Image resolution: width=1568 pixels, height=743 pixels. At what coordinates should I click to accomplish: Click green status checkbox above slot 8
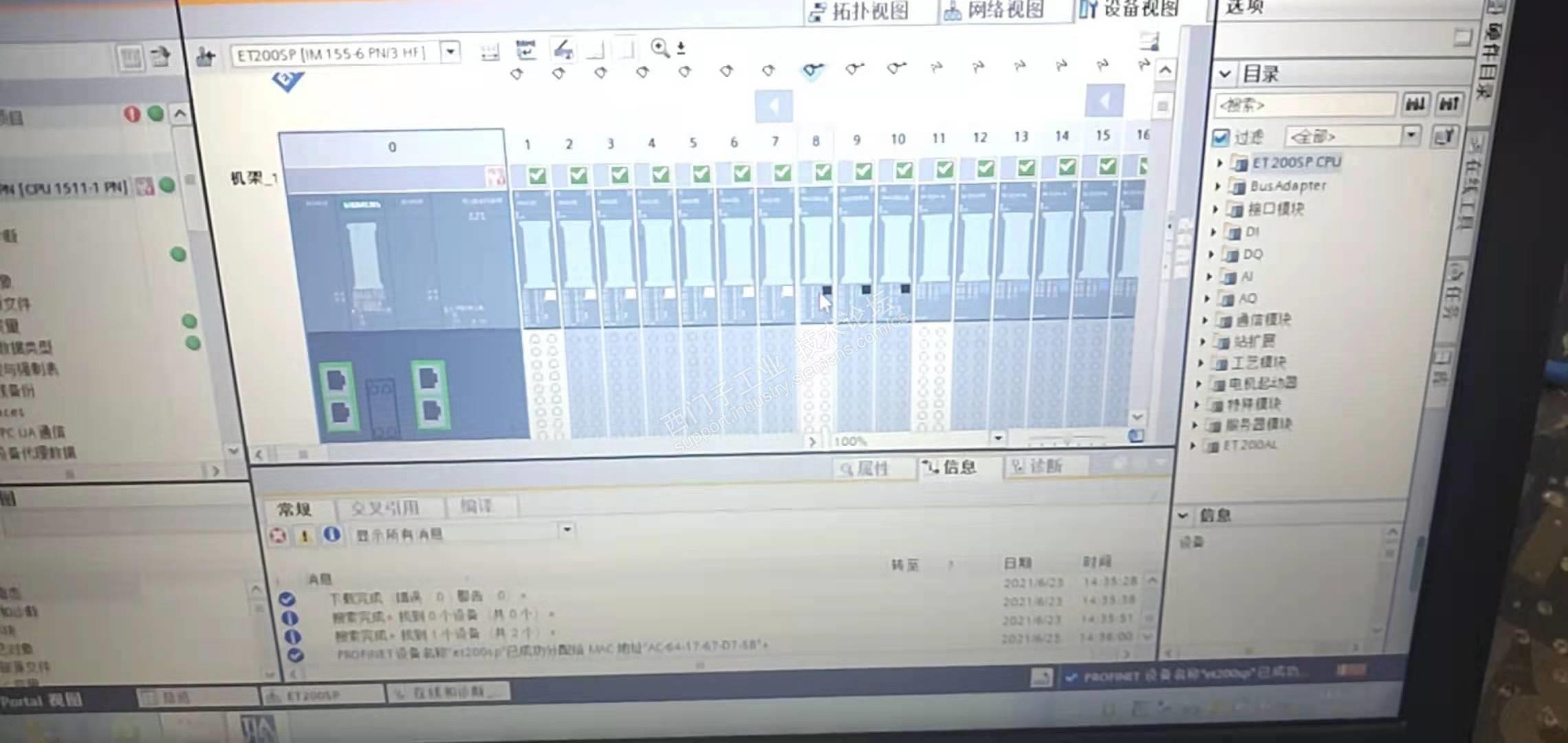[823, 172]
